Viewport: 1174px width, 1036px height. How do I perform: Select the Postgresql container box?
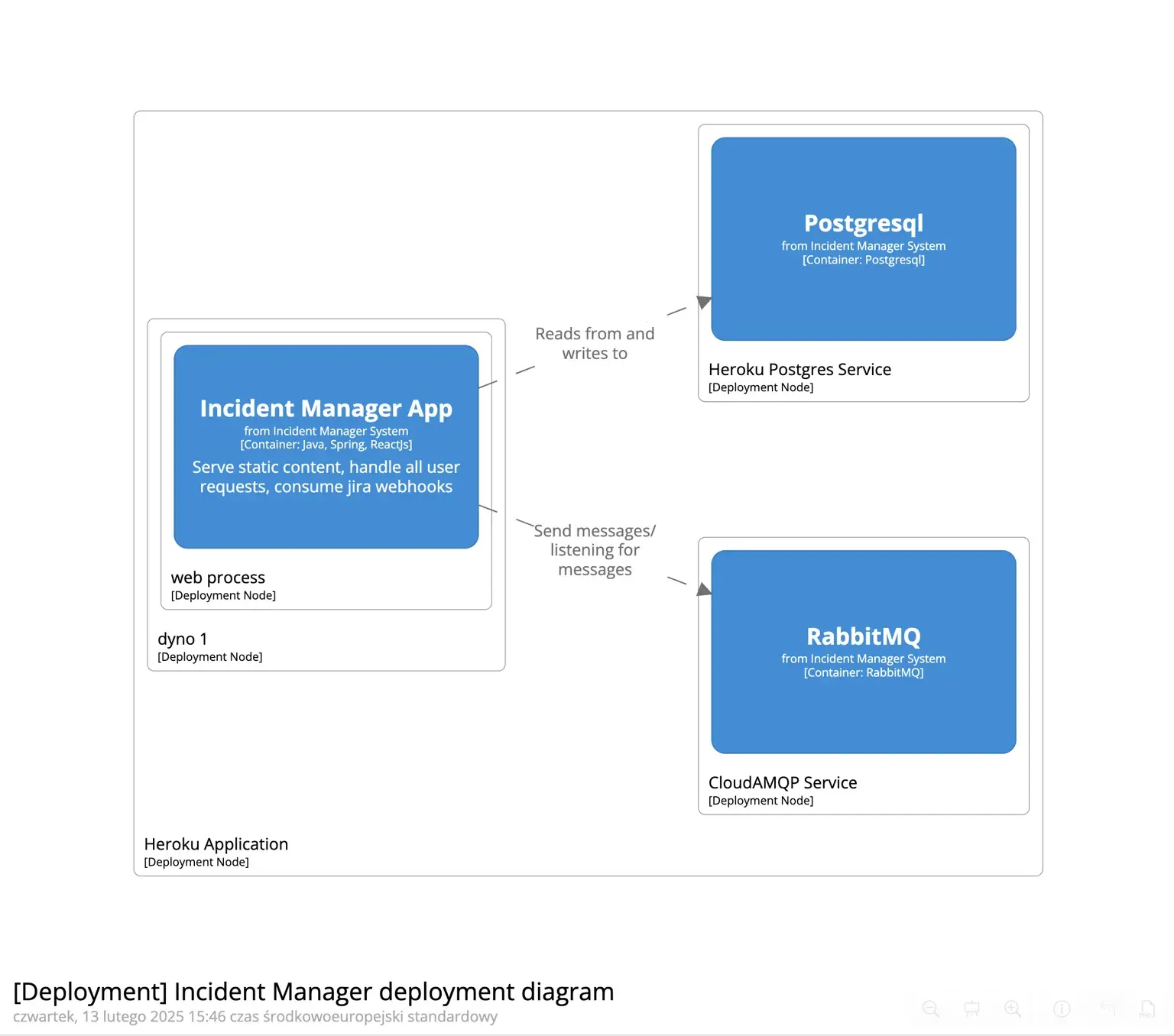click(863, 238)
